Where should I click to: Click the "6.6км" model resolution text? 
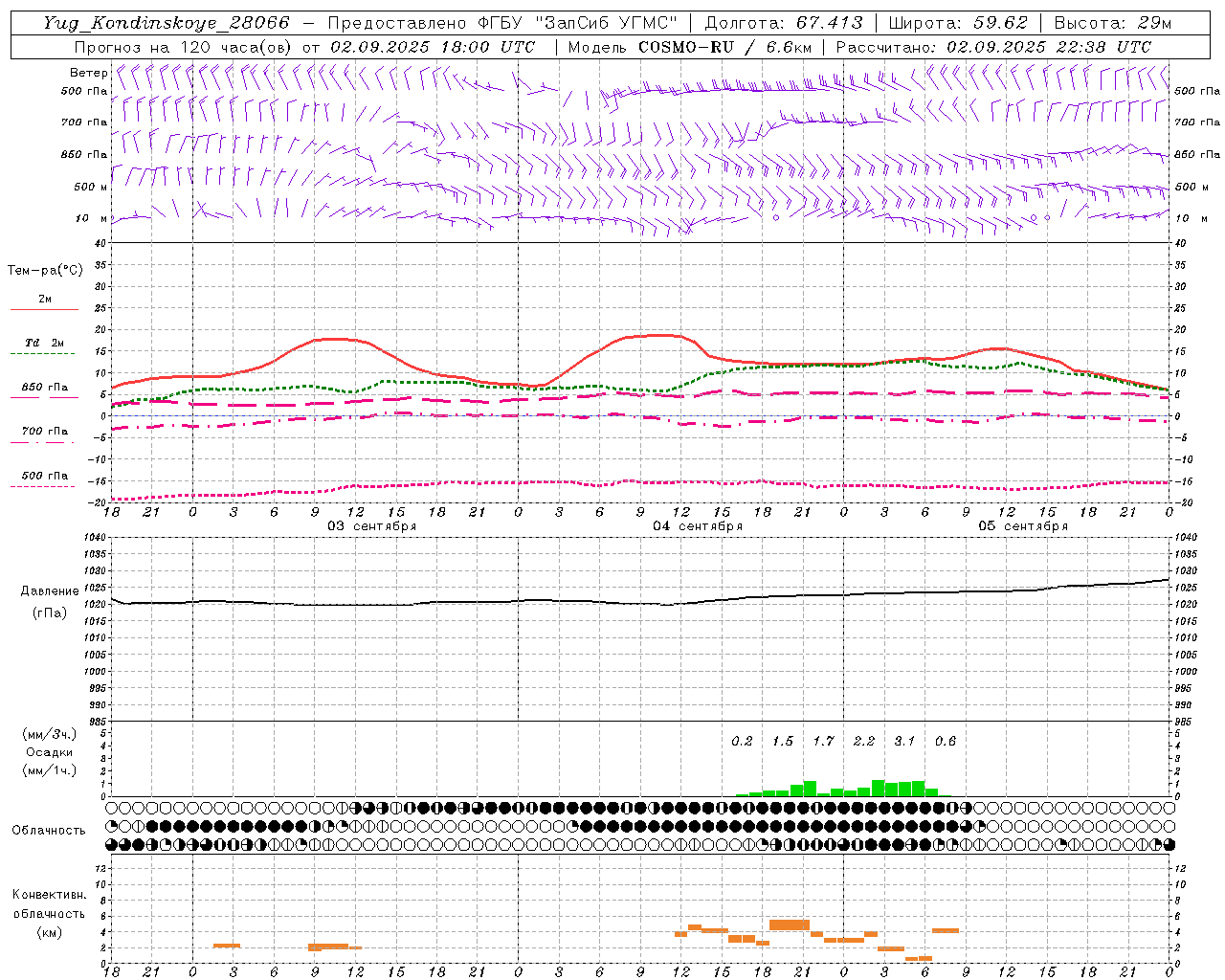(x=789, y=47)
